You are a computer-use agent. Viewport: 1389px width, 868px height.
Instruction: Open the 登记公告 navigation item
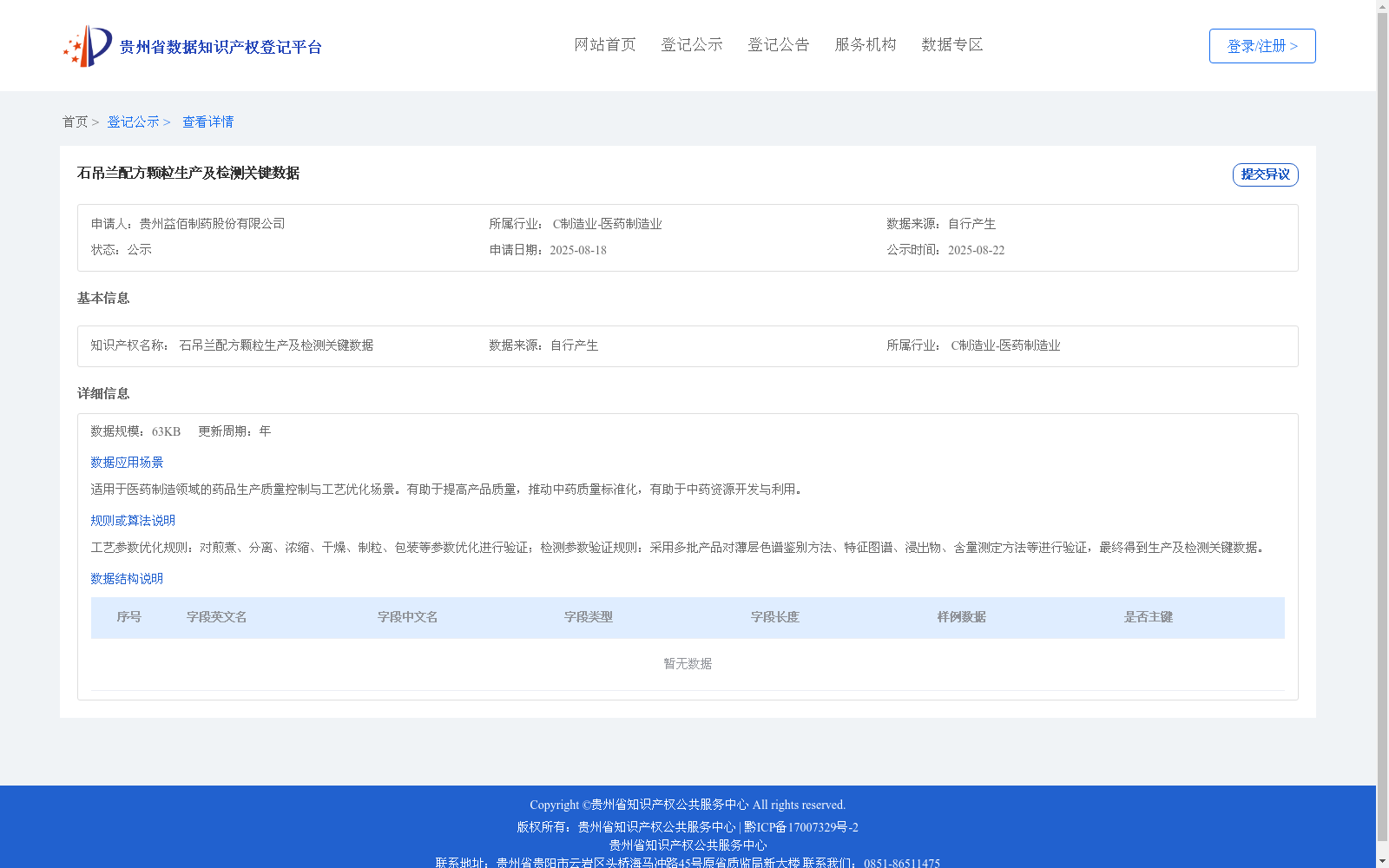tap(779, 45)
